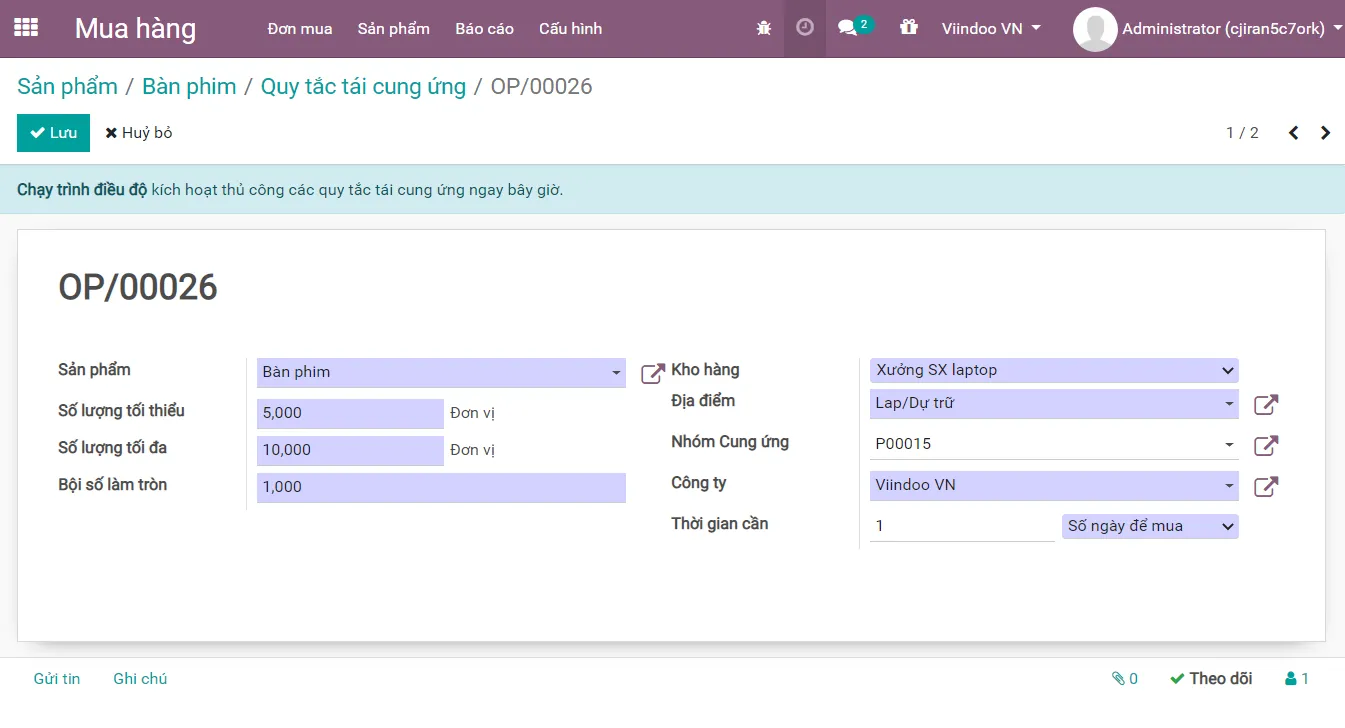The width and height of the screenshot is (1345, 728).
Task: Open the activities clock icon
Action: [x=805, y=28]
